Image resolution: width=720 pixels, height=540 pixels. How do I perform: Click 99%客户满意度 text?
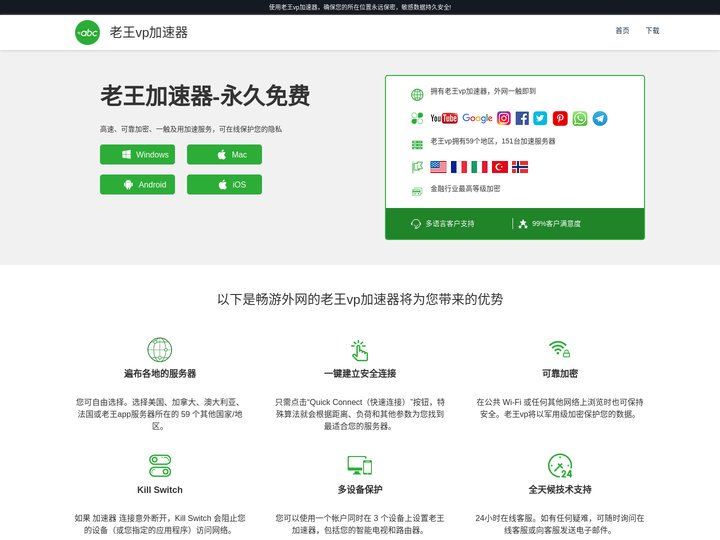pyautogui.click(x=556, y=224)
